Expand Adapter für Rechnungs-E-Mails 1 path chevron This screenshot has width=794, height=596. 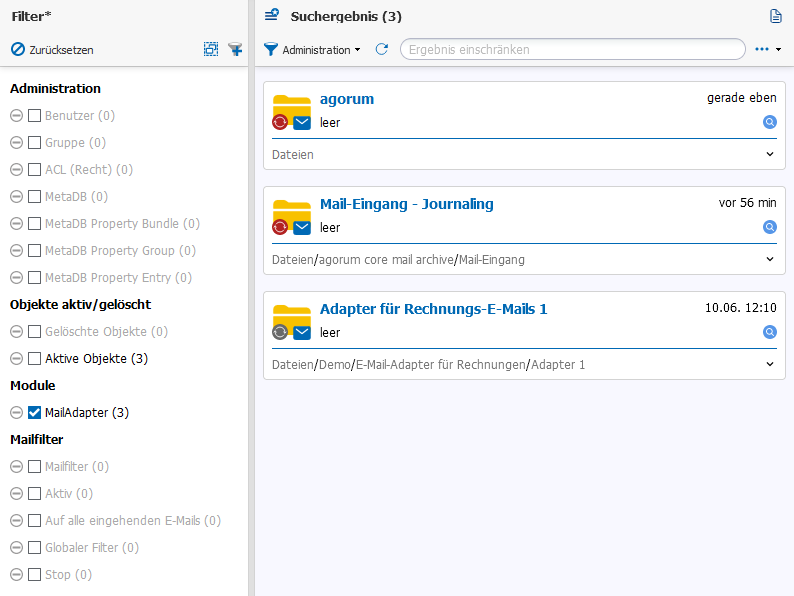coord(770,364)
